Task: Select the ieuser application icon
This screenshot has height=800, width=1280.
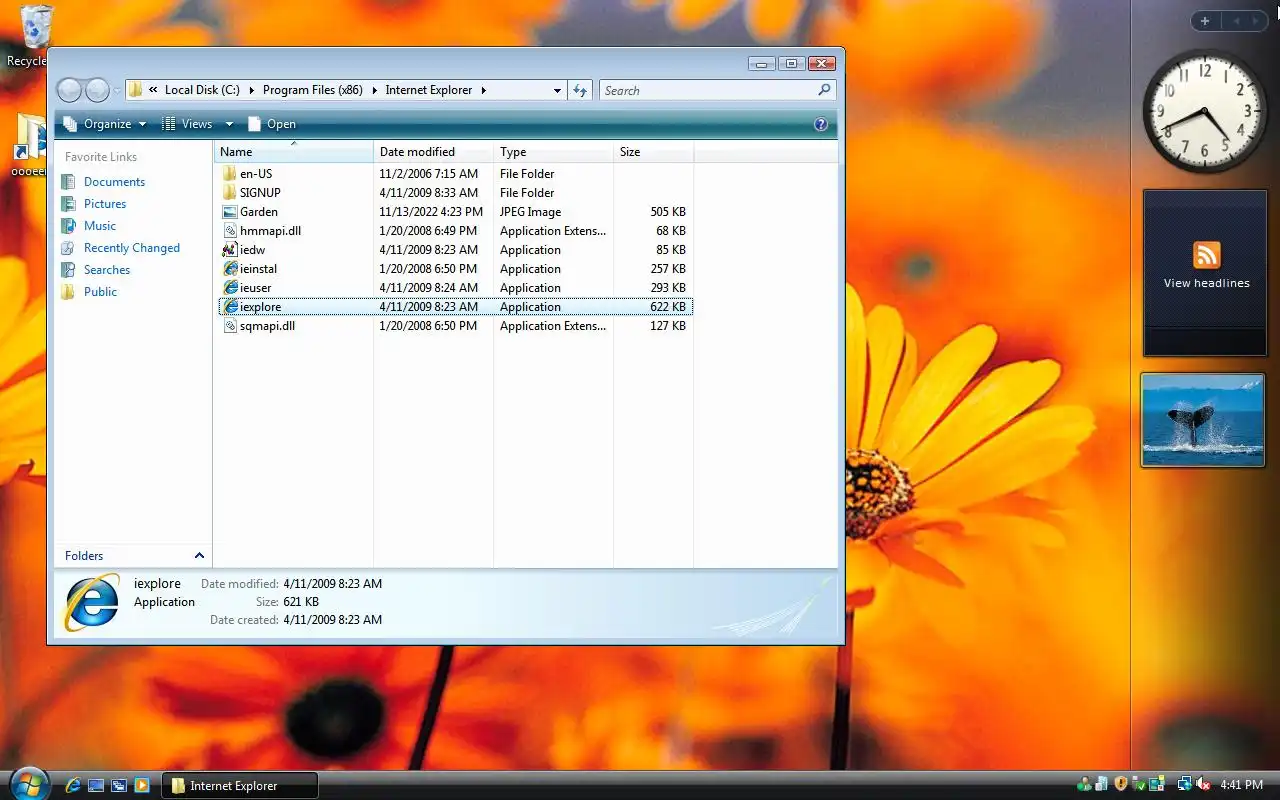Action: 230,288
